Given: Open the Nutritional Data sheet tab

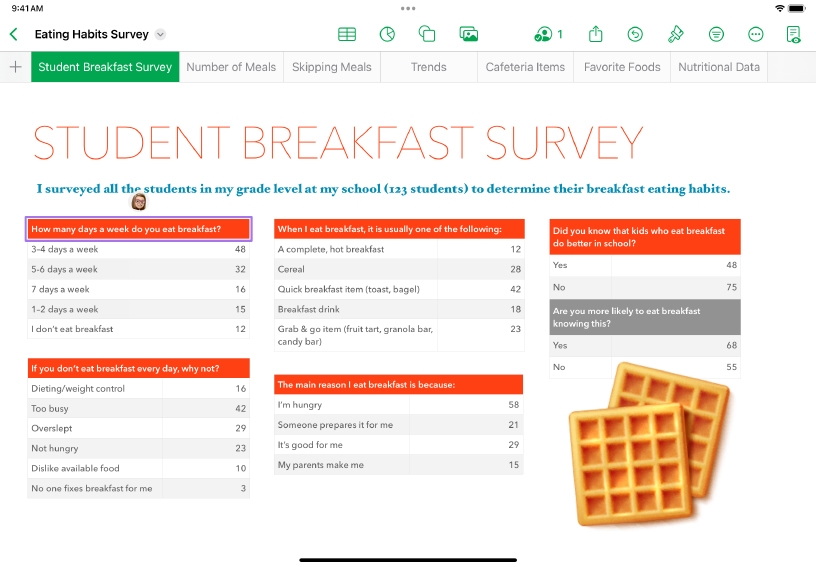Looking at the screenshot, I should coord(719,67).
